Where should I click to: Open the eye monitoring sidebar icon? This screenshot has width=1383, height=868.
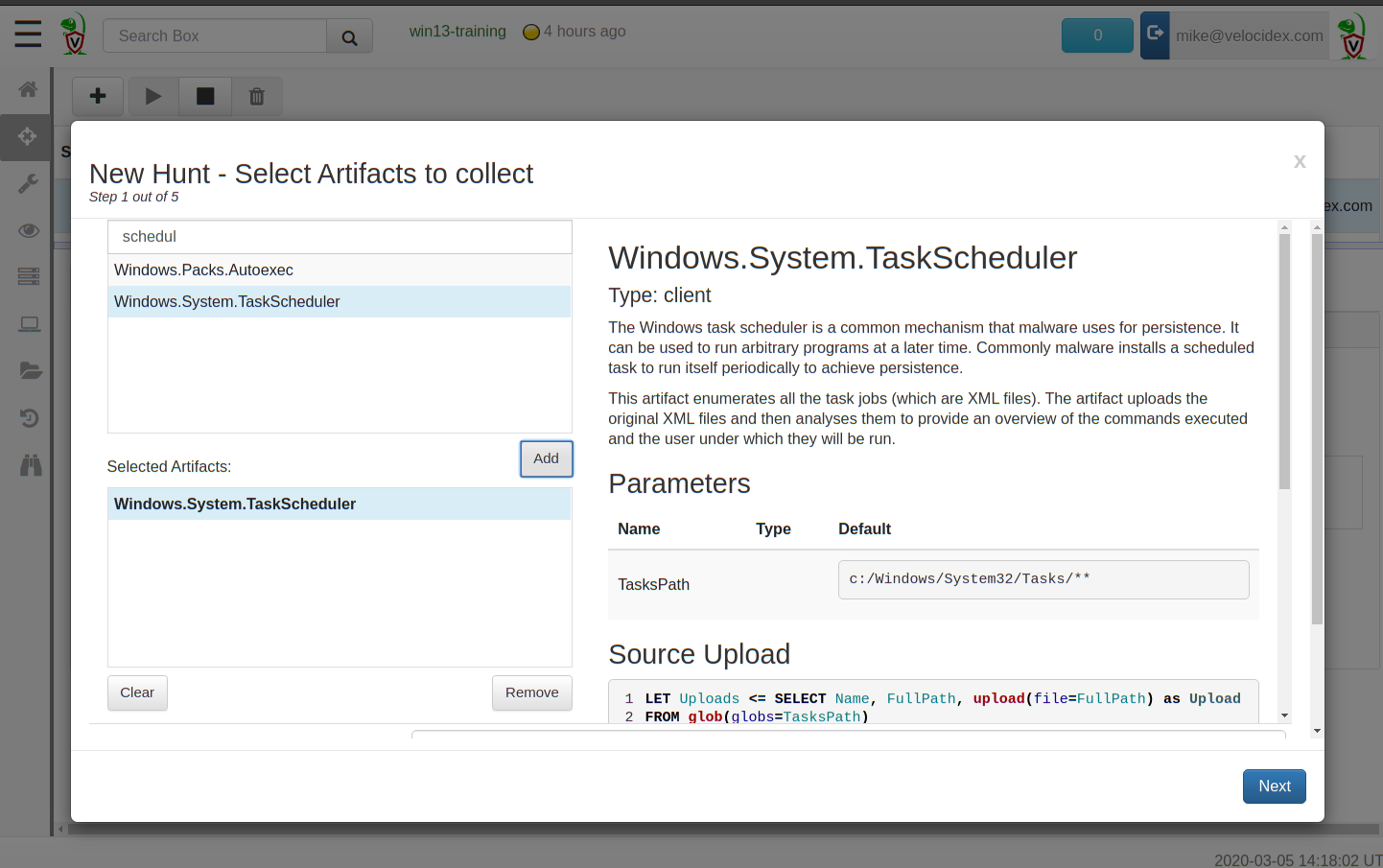coord(29,230)
